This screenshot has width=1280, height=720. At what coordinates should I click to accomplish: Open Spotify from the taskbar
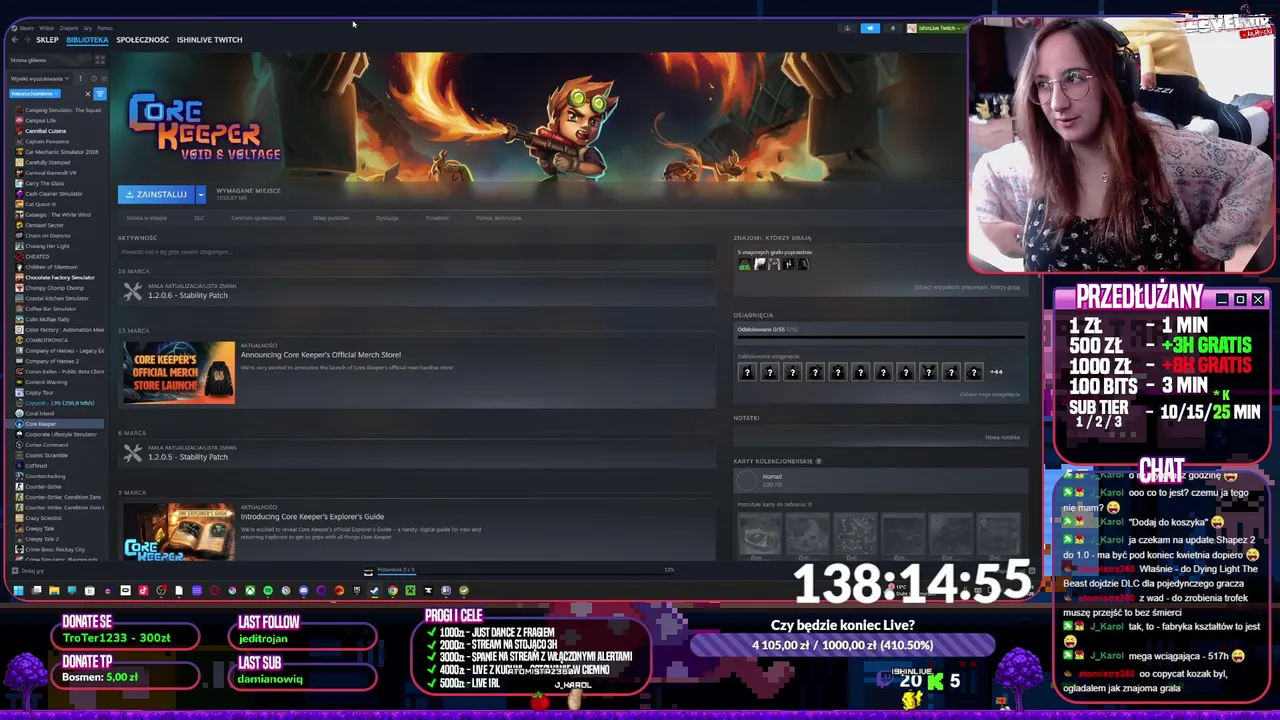[x=268, y=590]
